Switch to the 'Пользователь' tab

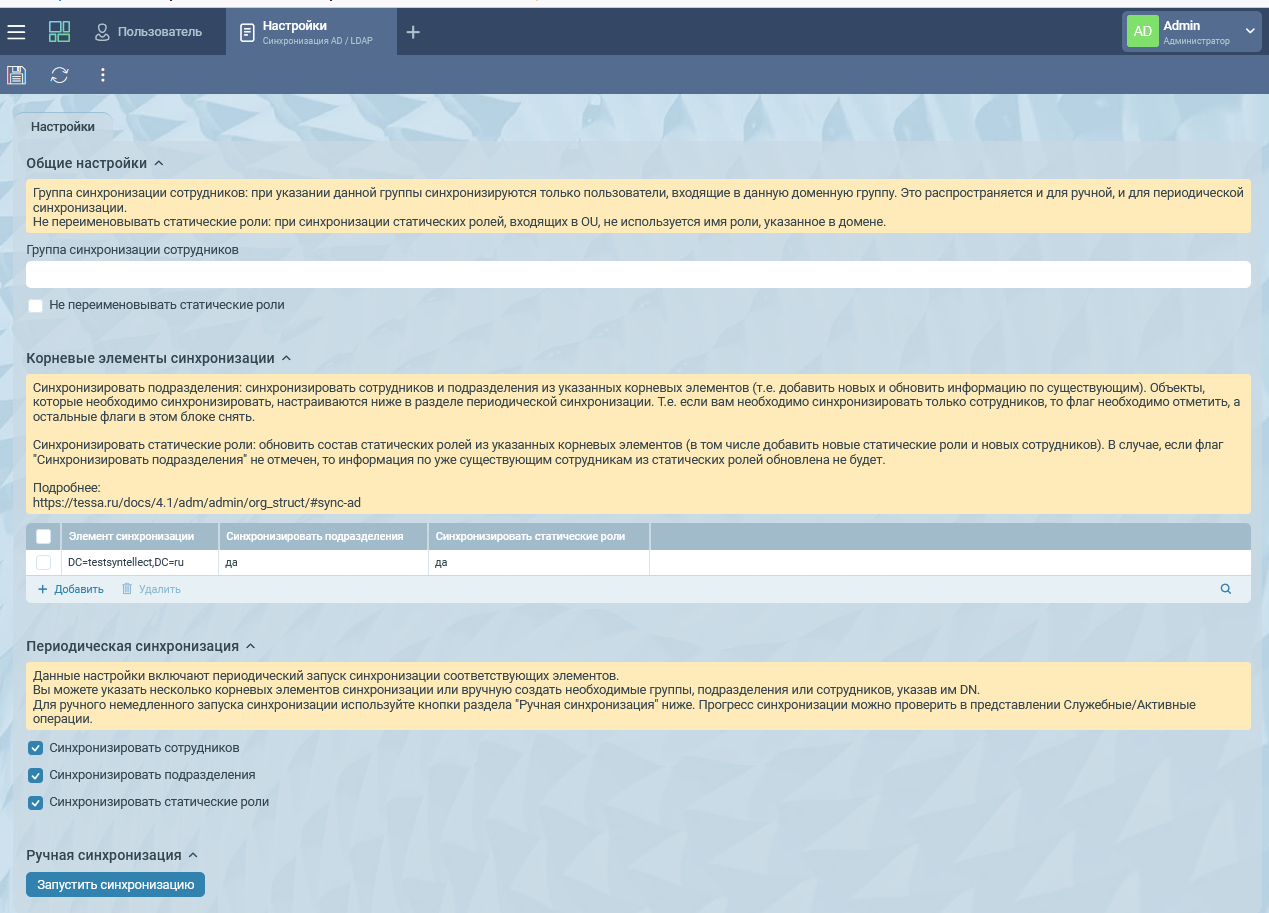pyautogui.click(x=148, y=32)
